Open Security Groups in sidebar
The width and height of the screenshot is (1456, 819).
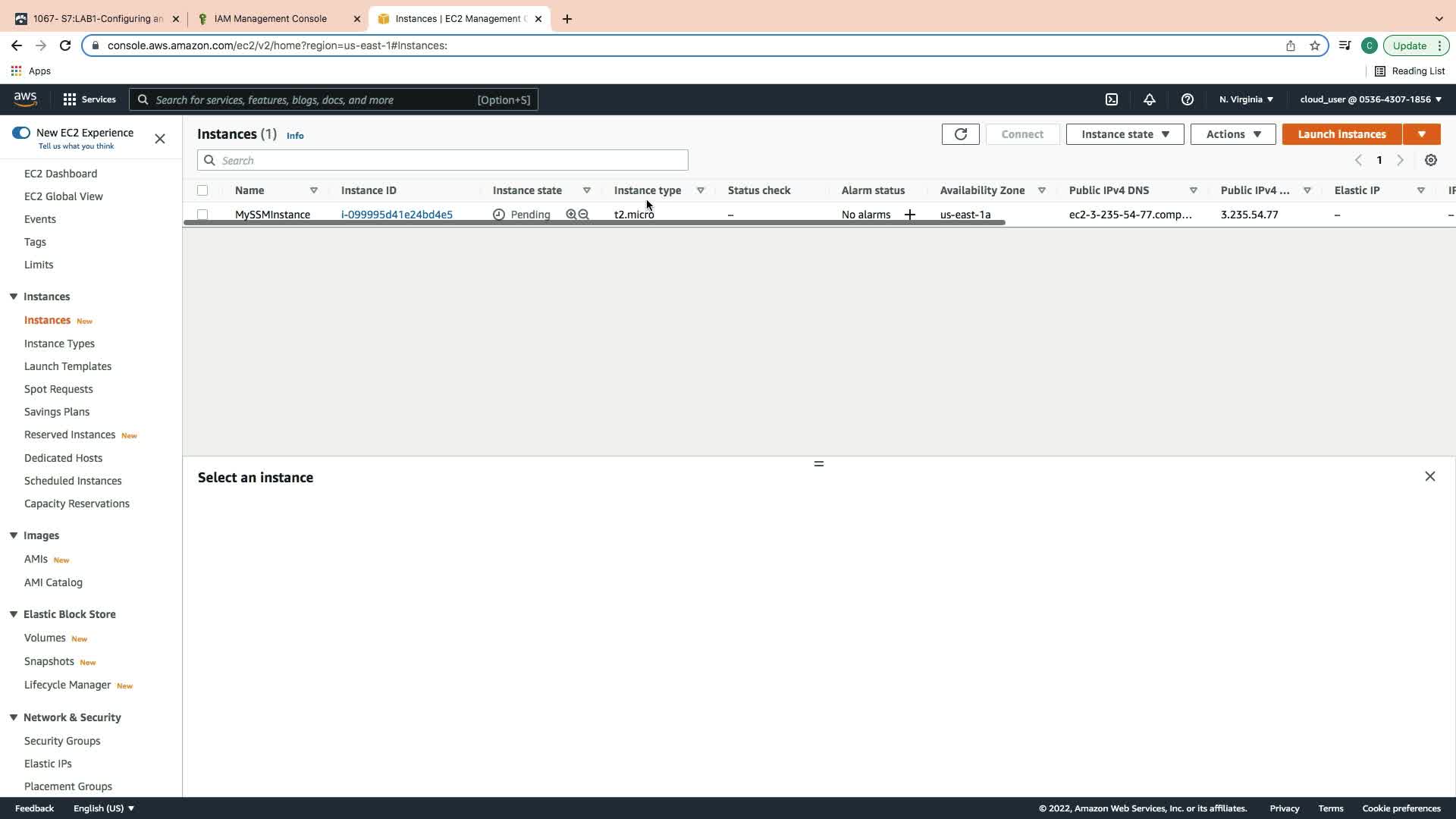[x=62, y=741]
